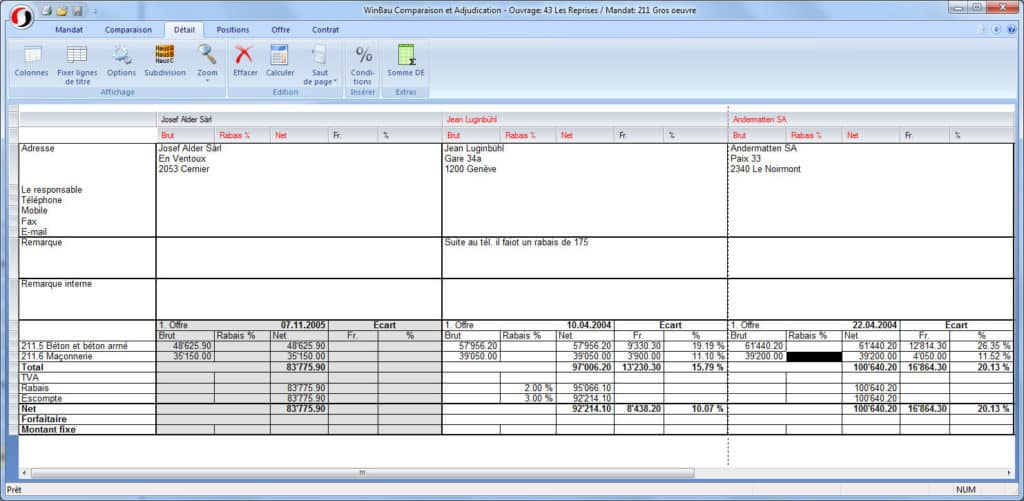Expand the quick access toolbar customize arrow
Viewport: 1024px width, 501px height.
coord(95,12)
